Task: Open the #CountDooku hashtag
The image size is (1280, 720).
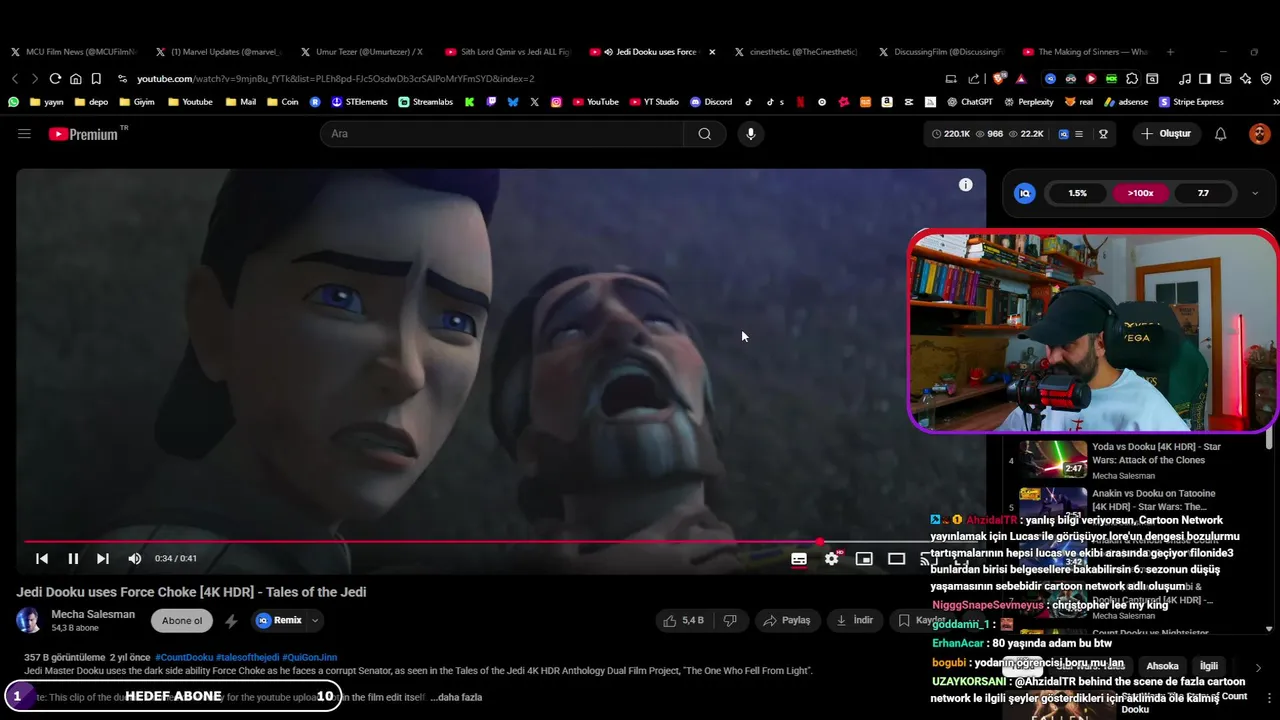Action: pyautogui.click(x=184, y=657)
